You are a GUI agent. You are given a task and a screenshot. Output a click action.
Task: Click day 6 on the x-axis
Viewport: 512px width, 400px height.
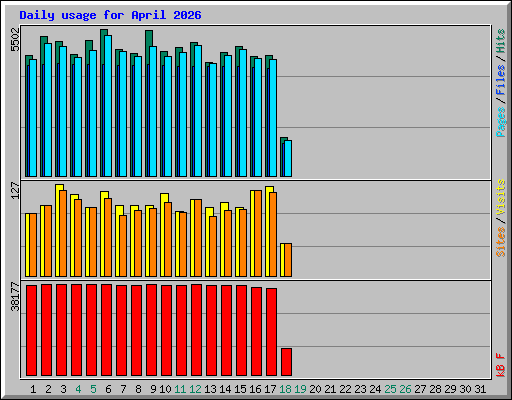(x=108, y=389)
